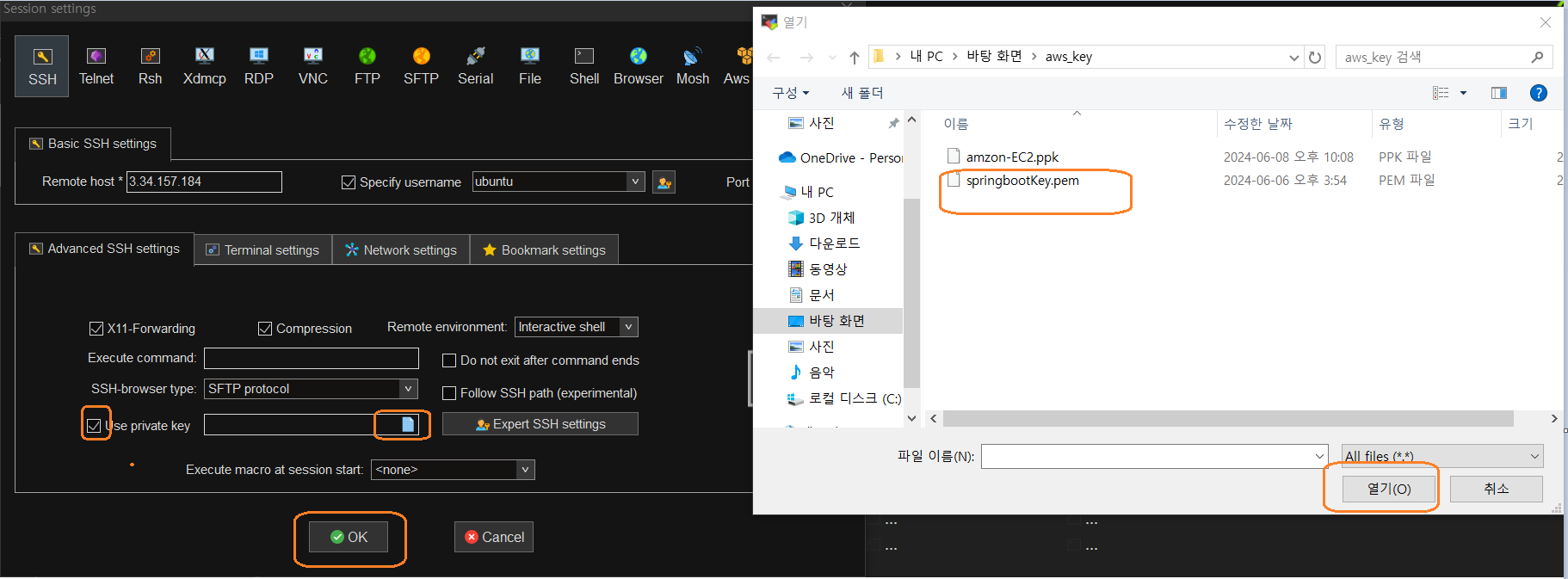Choose the Mosh session type
The image size is (1568, 579).
tap(693, 66)
